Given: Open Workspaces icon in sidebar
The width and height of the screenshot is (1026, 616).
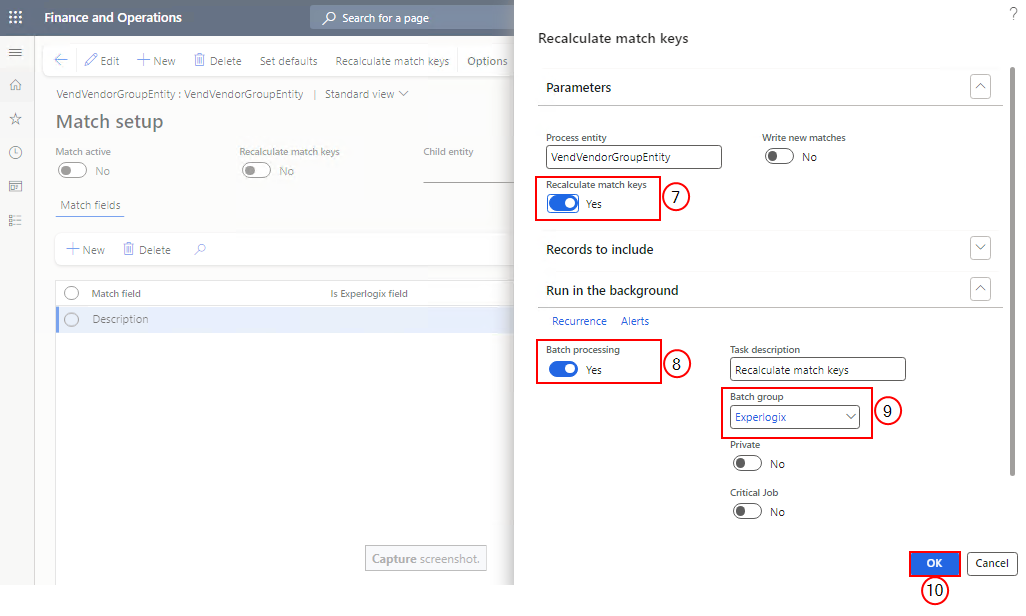Looking at the screenshot, I should (16, 187).
